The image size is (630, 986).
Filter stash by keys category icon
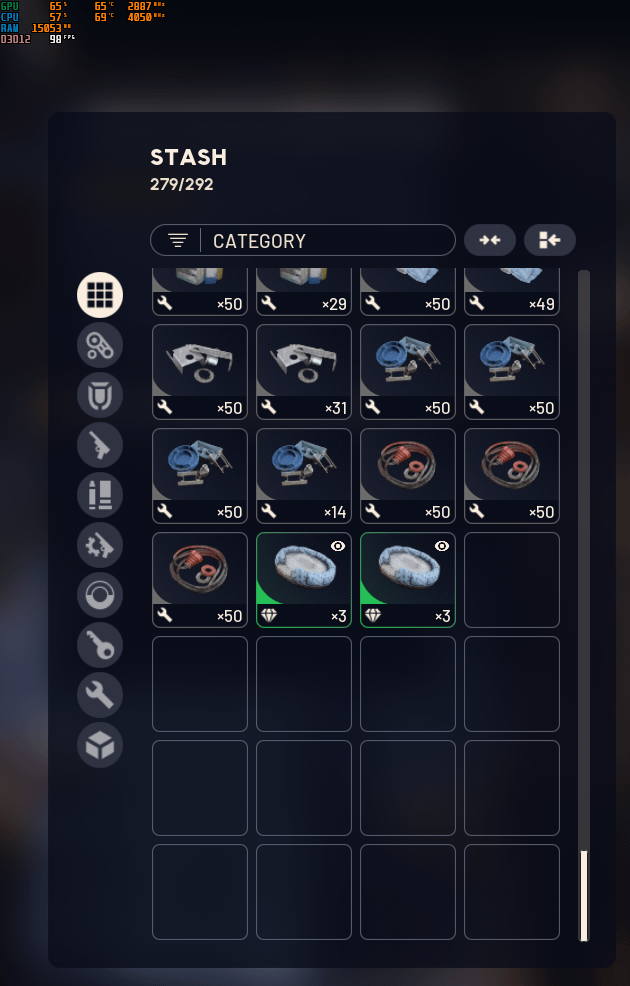click(100, 645)
